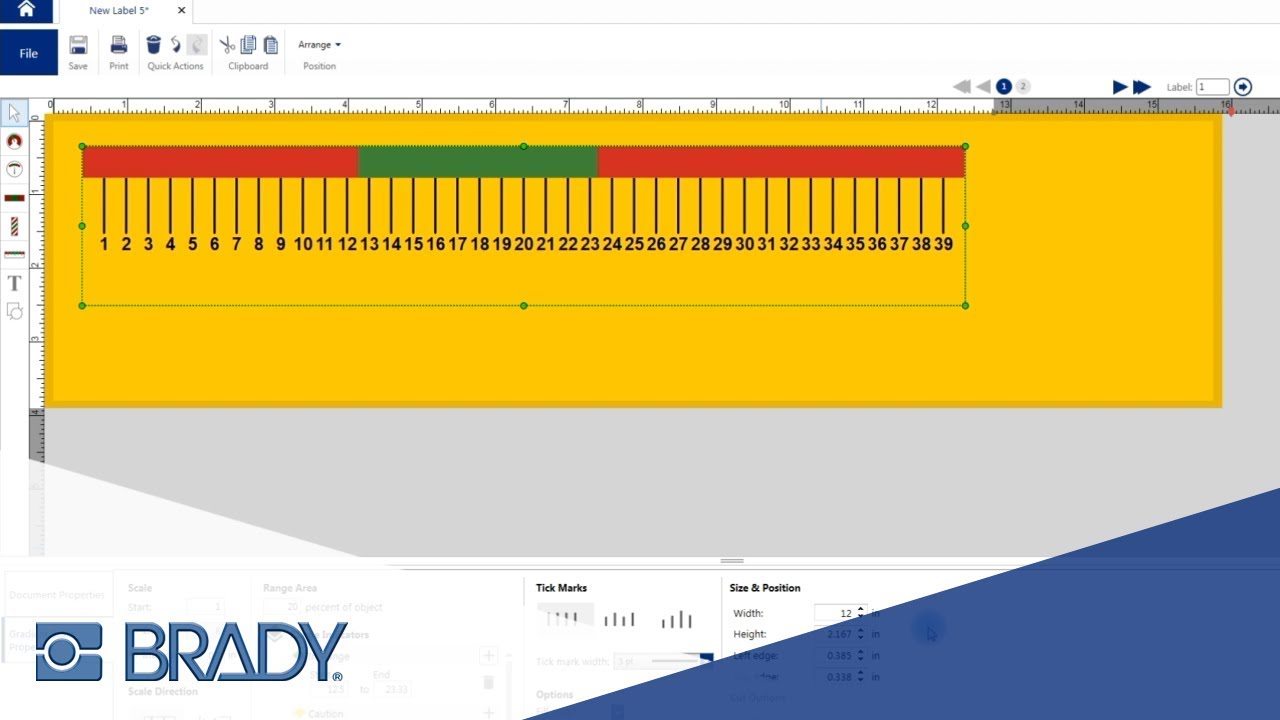The image size is (1280, 720).
Task: Cut the selection with the scissors icon
Action: 227,45
